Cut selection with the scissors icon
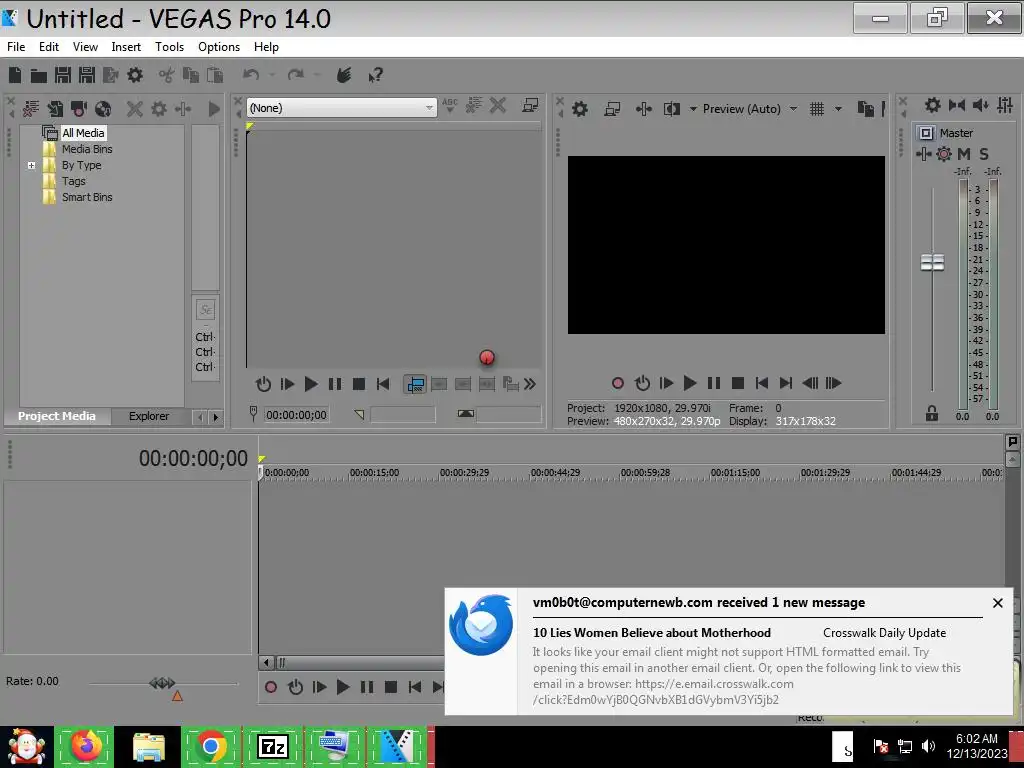This screenshot has height=768, width=1024. 167,75
